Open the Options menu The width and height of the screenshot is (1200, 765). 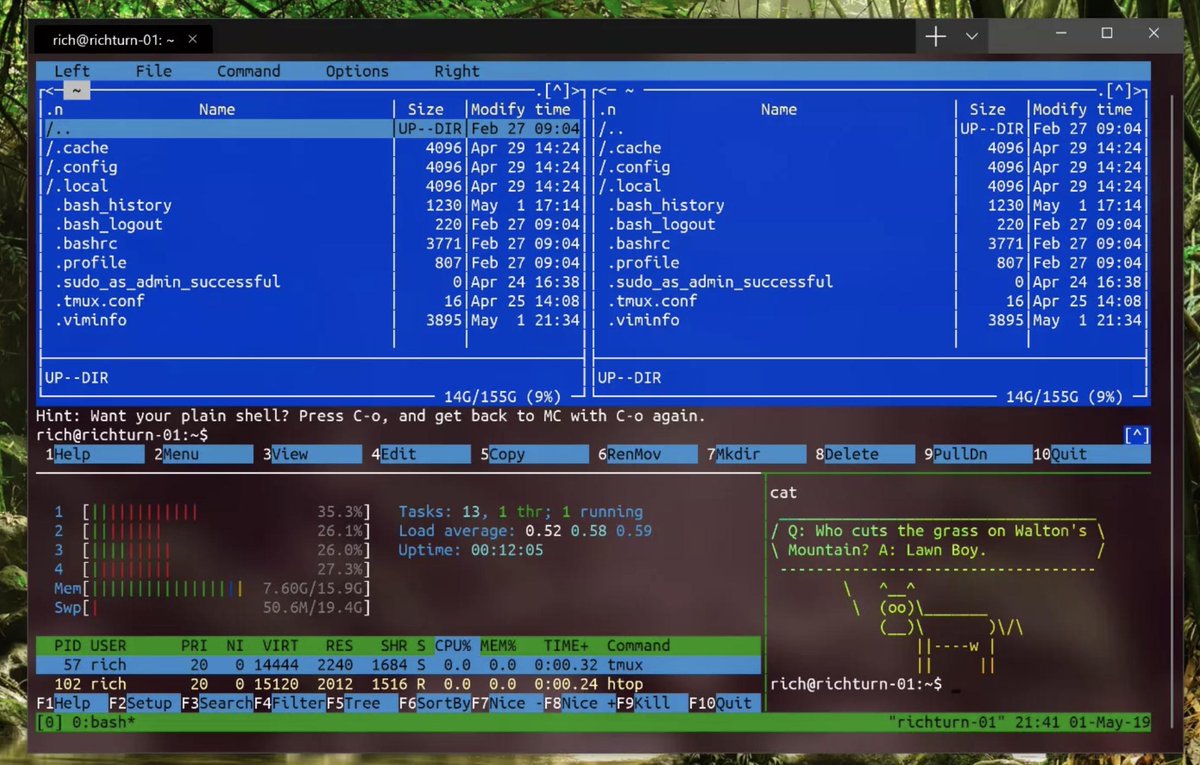click(x=357, y=71)
